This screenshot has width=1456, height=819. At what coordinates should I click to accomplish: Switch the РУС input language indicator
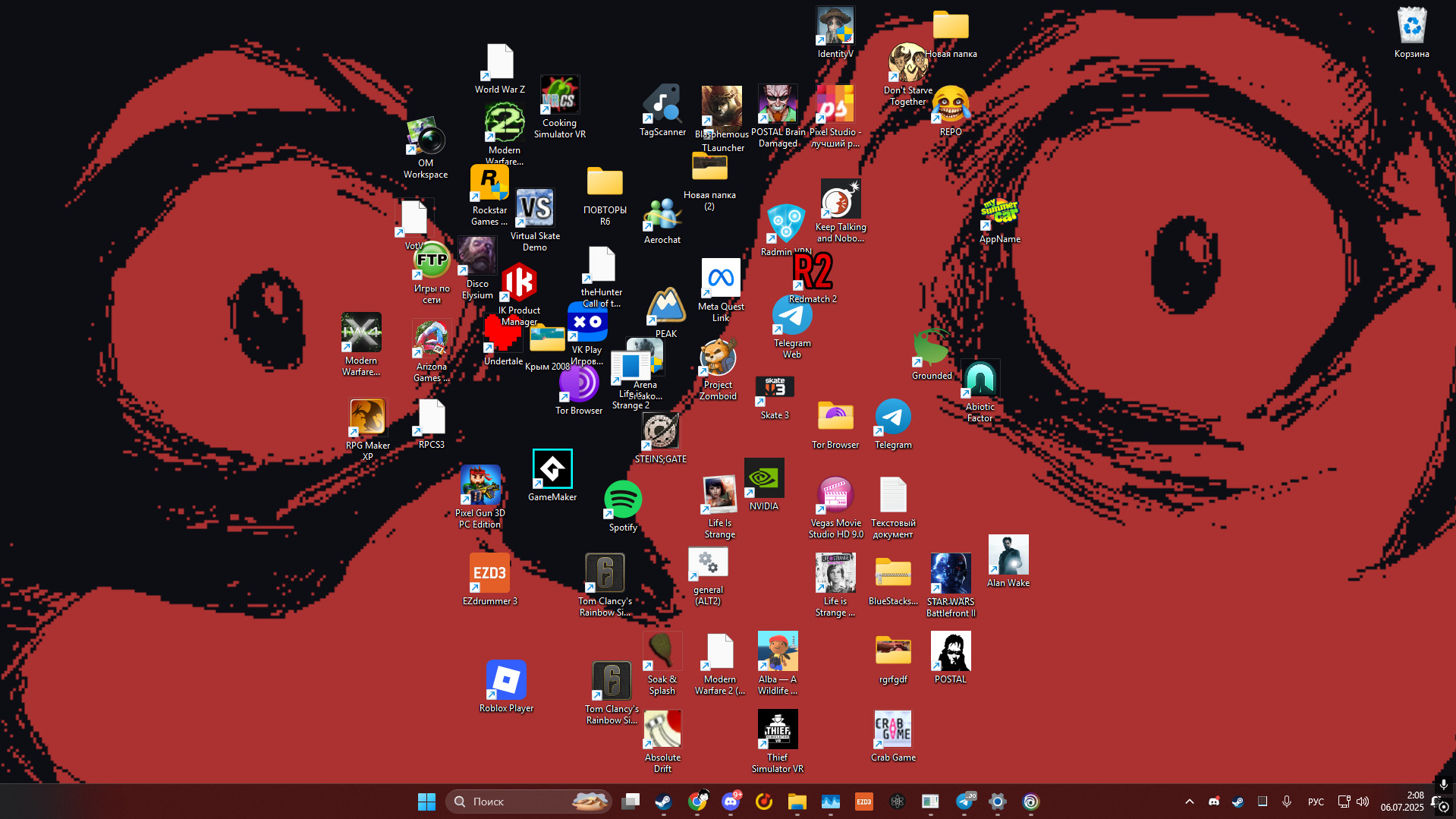(1316, 802)
